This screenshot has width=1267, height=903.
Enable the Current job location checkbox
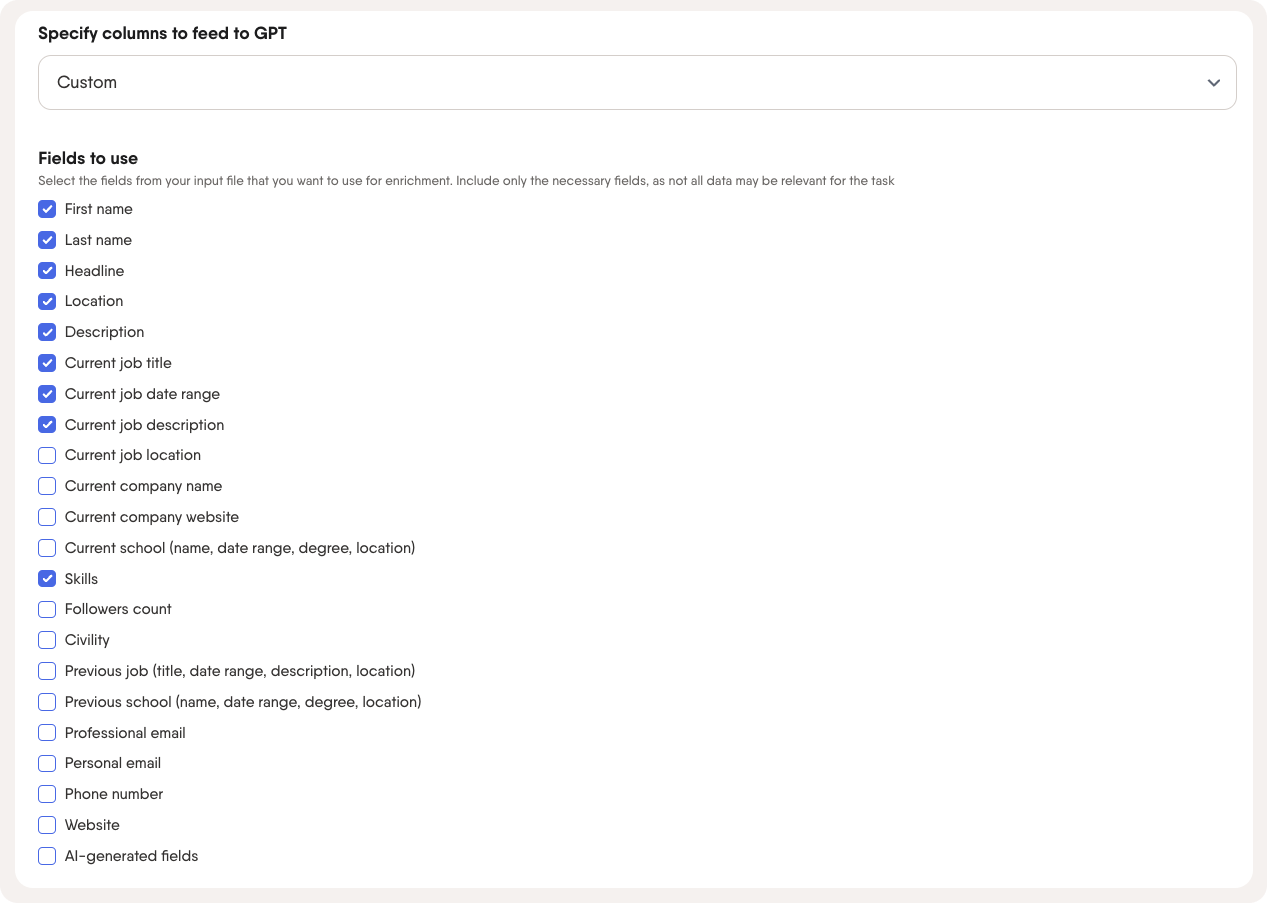[x=47, y=455]
